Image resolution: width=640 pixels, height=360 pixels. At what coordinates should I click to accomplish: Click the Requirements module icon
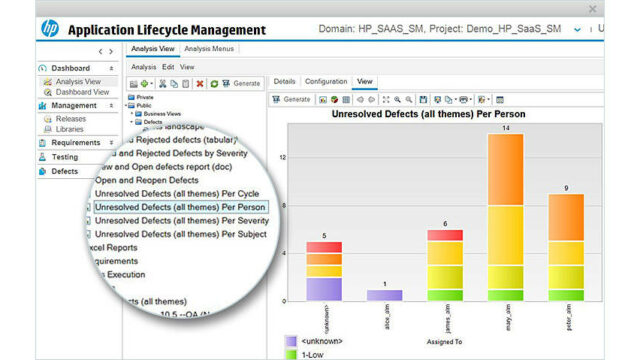(42, 143)
